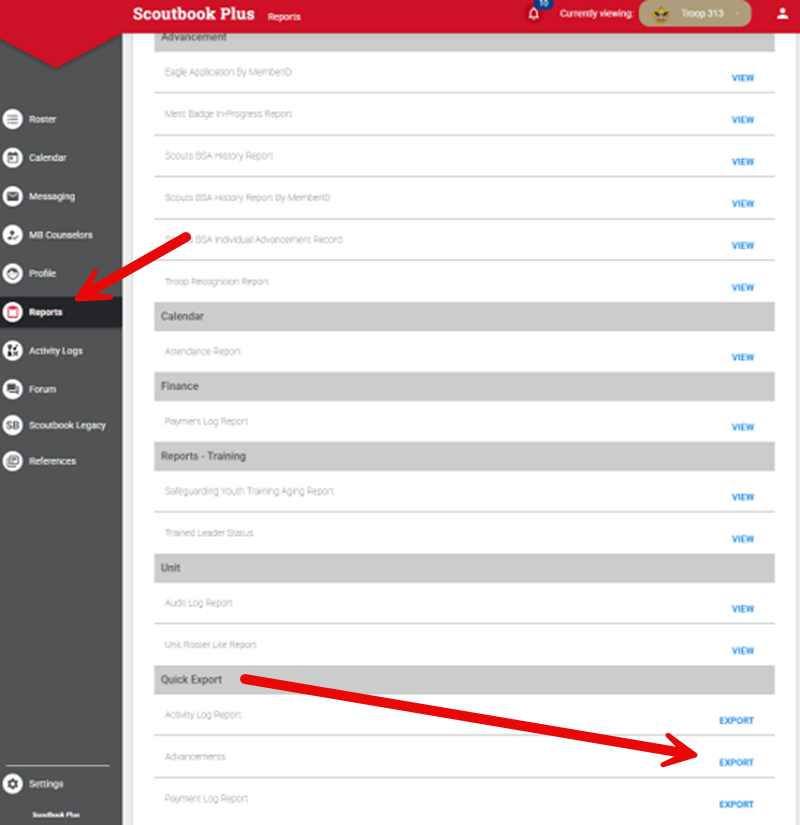Screen dimensions: 800x825
Task: Open the Profile menu label
Action: coord(43,274)
